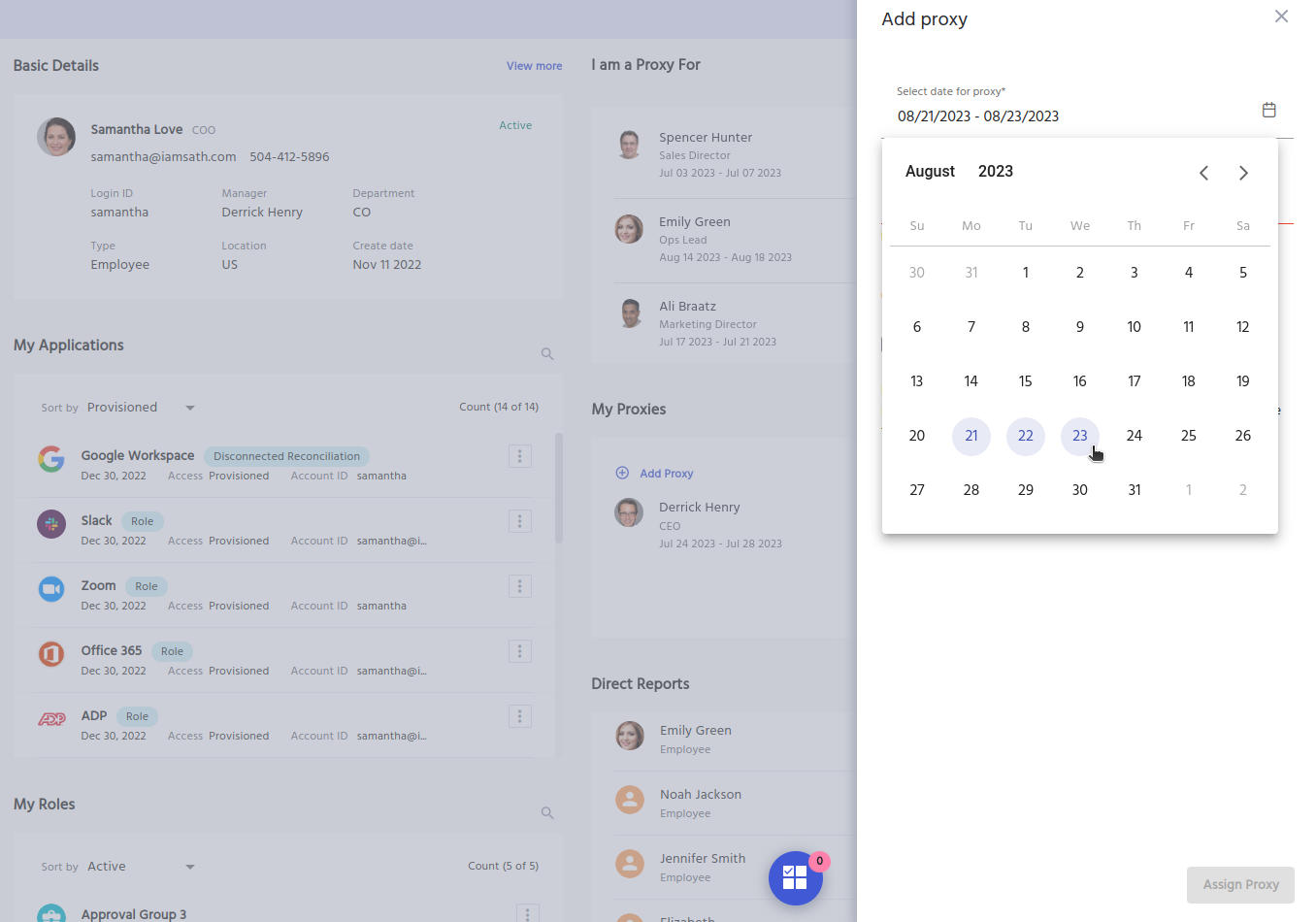The width and height of the screenshot is (1316, 922).
Task: Open Google Workspace three-dot menu
Action: [x=520, y=456]
